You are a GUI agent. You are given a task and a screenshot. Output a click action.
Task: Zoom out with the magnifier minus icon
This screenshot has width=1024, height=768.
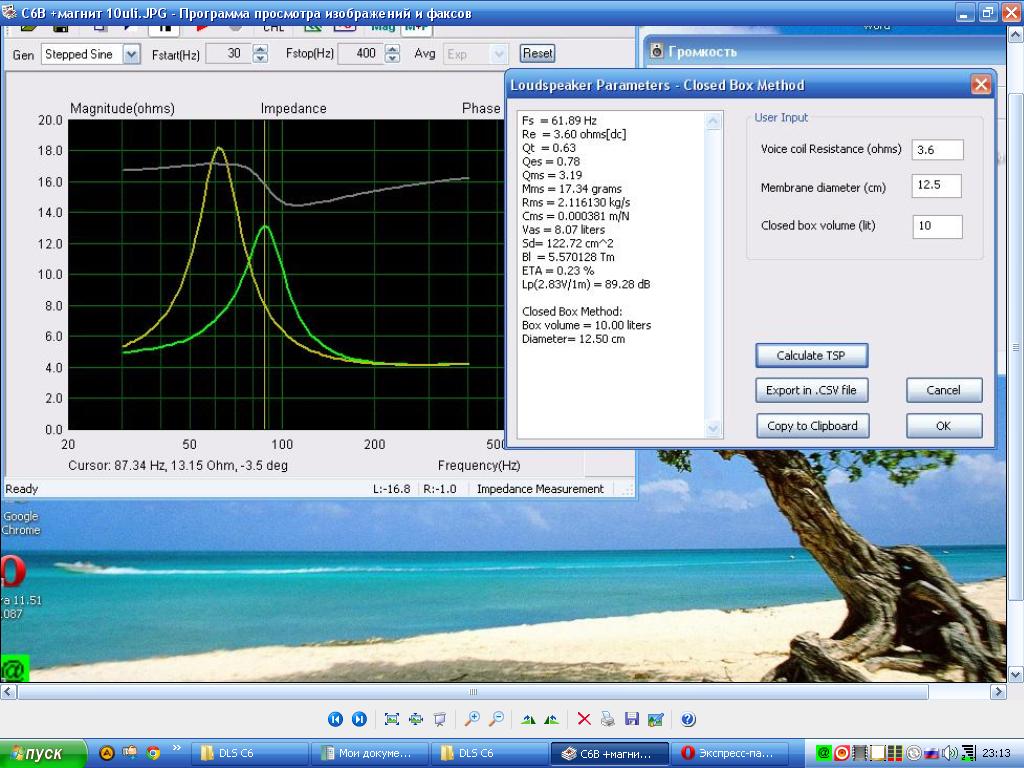496,719
